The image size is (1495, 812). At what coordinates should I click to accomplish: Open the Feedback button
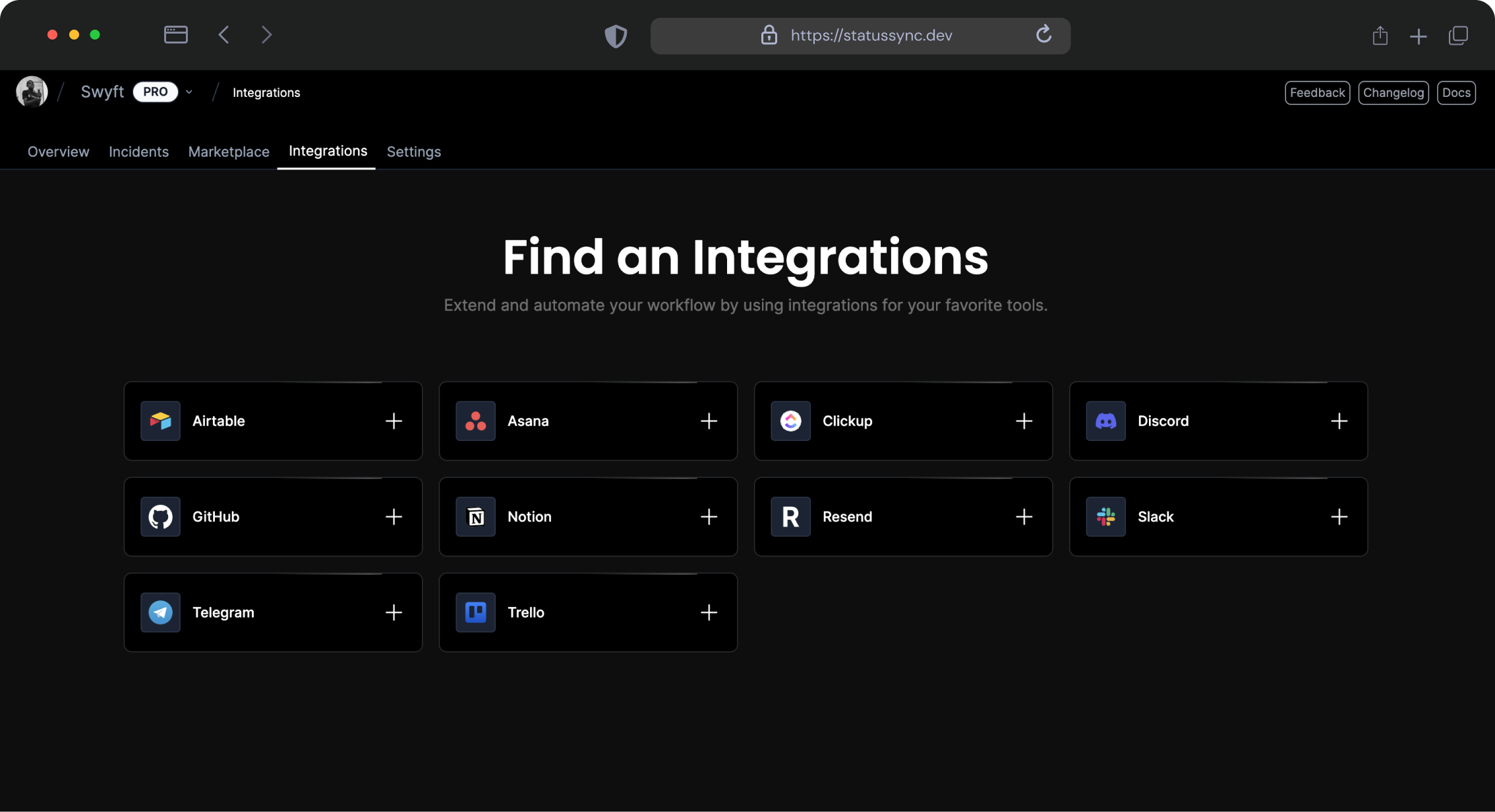pos(1317,92)
